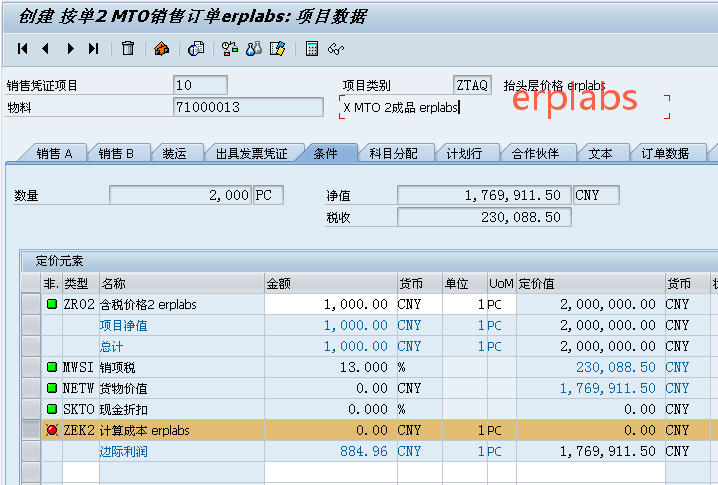Image resolution: width=718 pixels, height=485 pixels.
Task: Click green status light of NETW row
Action: (52, 388)
